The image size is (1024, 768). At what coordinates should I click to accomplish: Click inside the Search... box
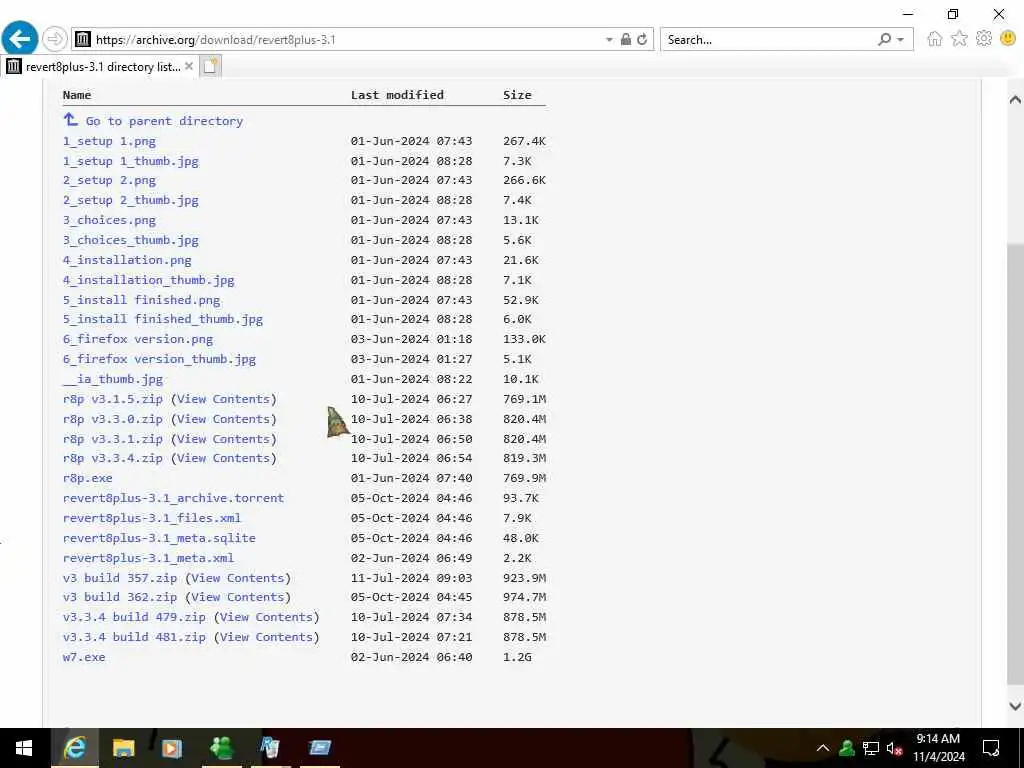767,40
